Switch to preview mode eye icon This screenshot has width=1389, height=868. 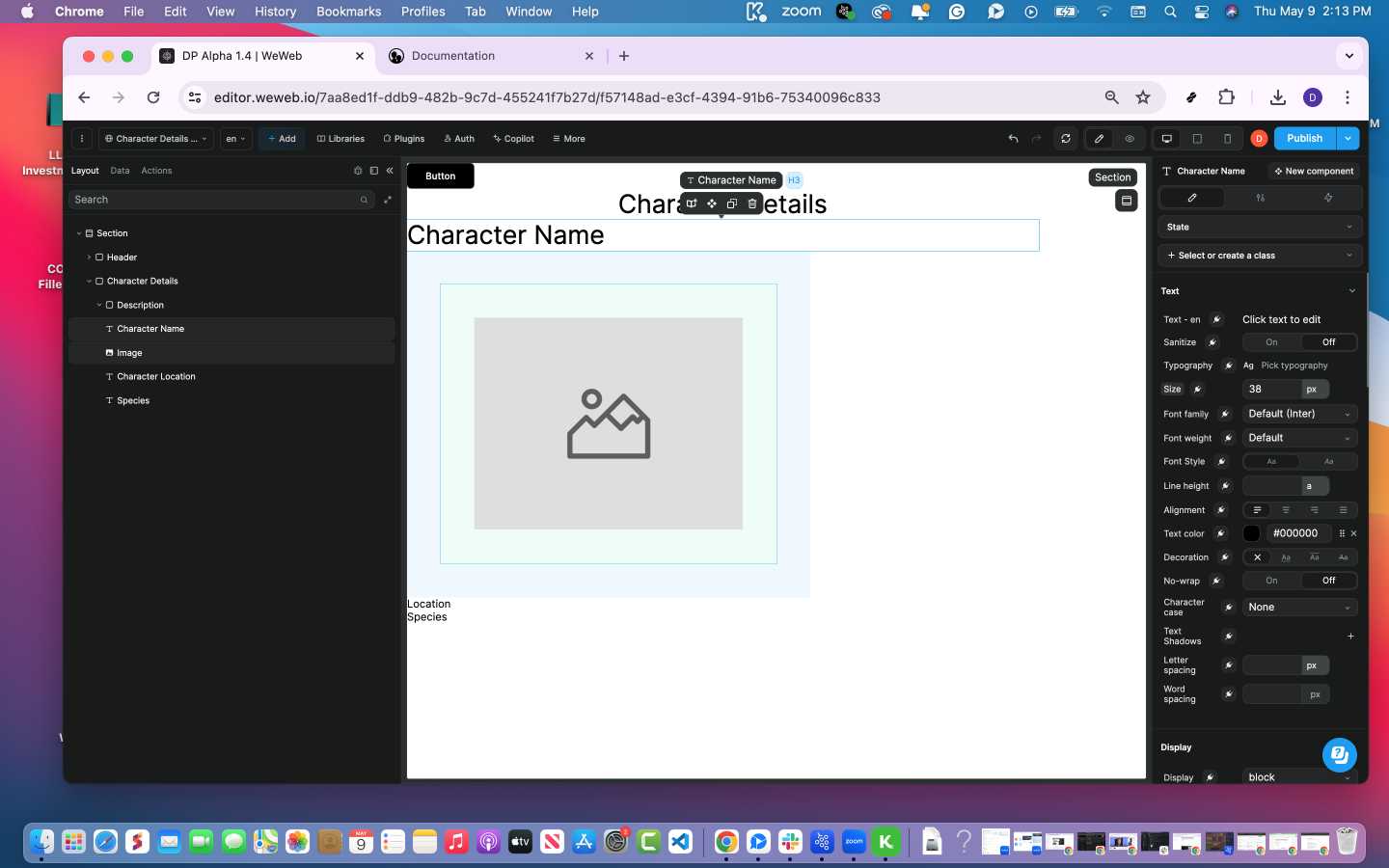pos(1130,139)
